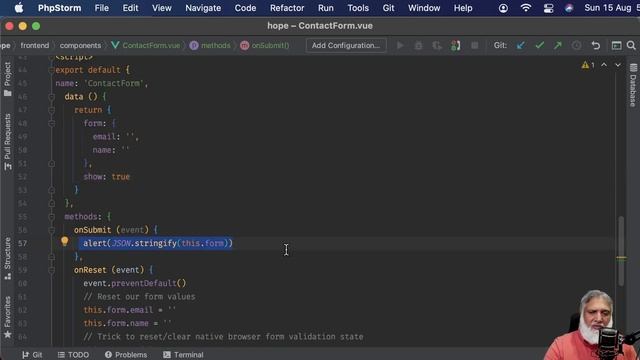Click line number 57 in the gutter
This screenshot has height=360, width=640.
click(22, 243)
